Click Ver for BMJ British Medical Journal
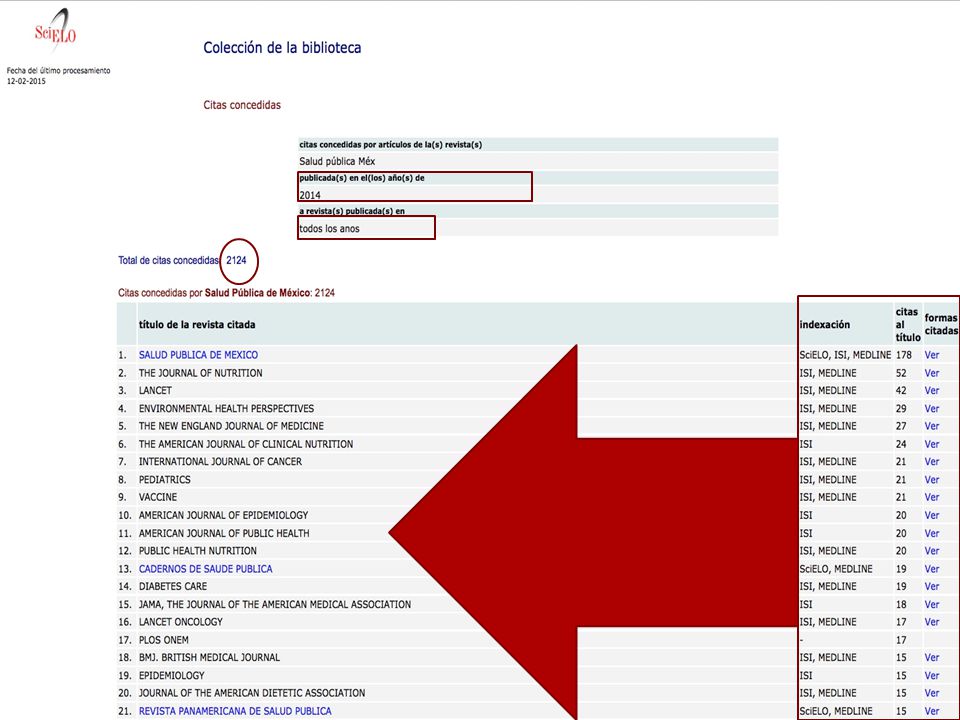The height and width of the screenshot is (720, 960). (x=932, y=658)
